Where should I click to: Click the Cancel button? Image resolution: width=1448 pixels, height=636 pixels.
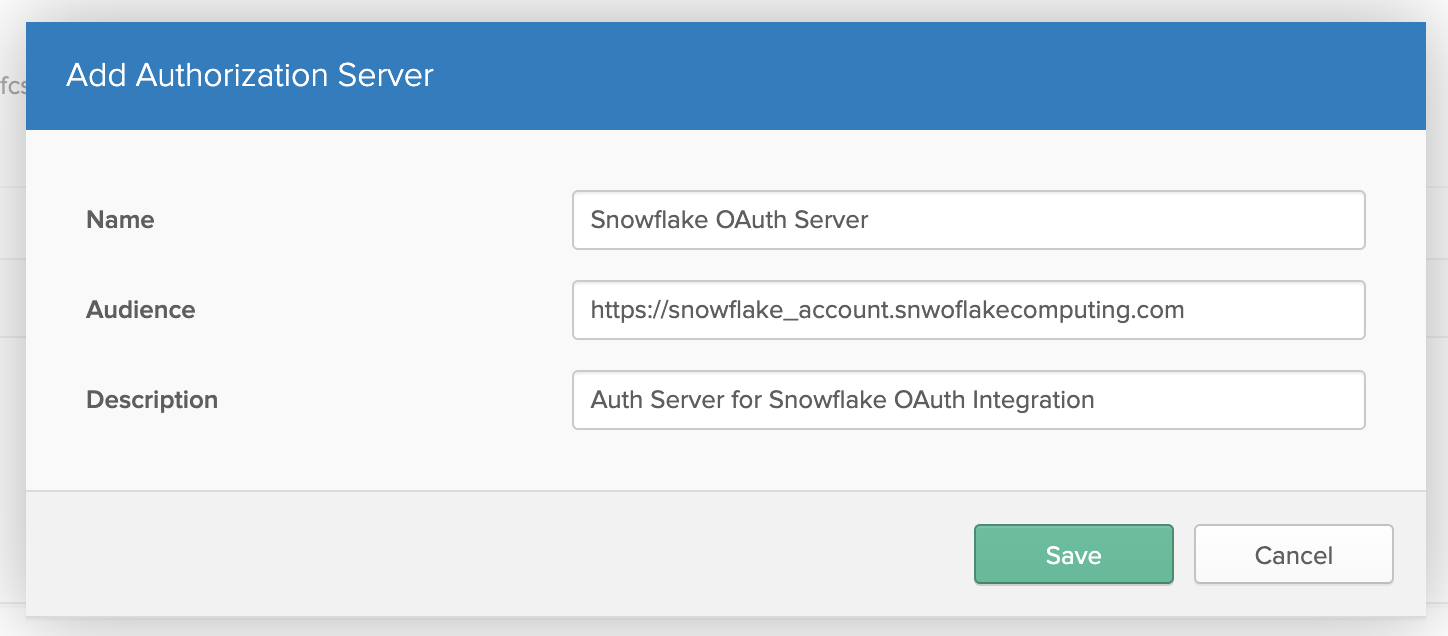(x=1293, y=554)
